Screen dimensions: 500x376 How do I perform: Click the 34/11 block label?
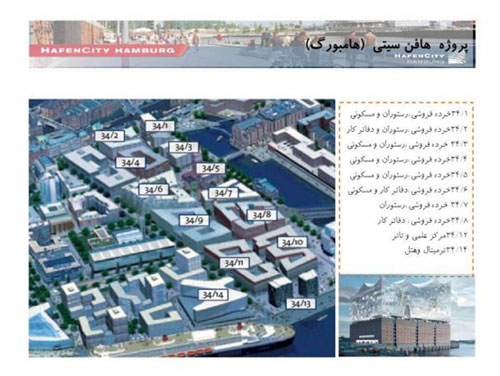(x=234, y=263)
